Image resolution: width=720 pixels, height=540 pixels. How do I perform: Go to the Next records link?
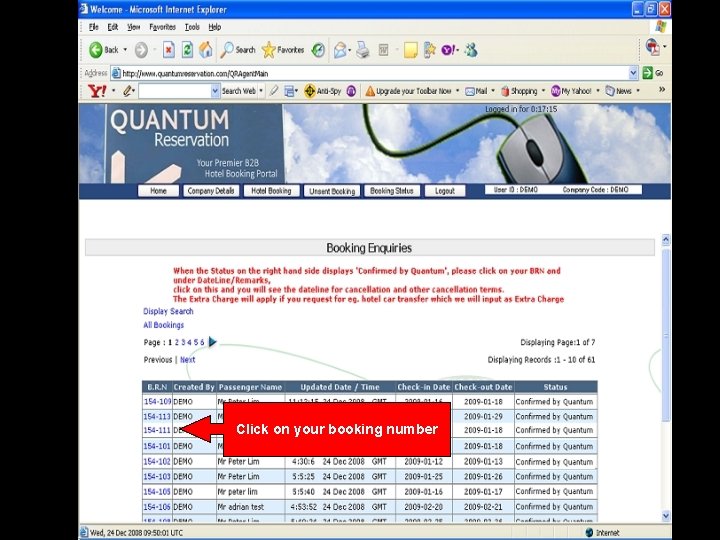click(x=187, y=360)
